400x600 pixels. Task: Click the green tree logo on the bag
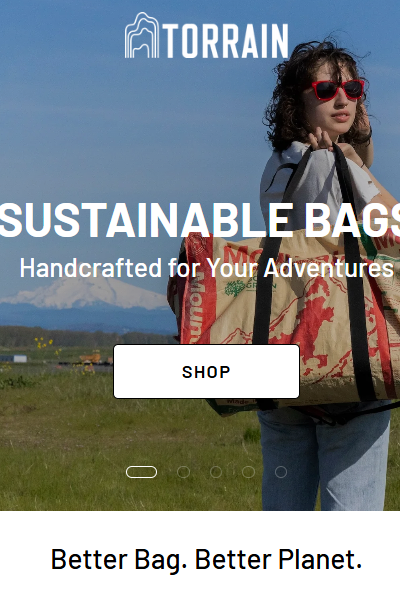click(235, 288)
